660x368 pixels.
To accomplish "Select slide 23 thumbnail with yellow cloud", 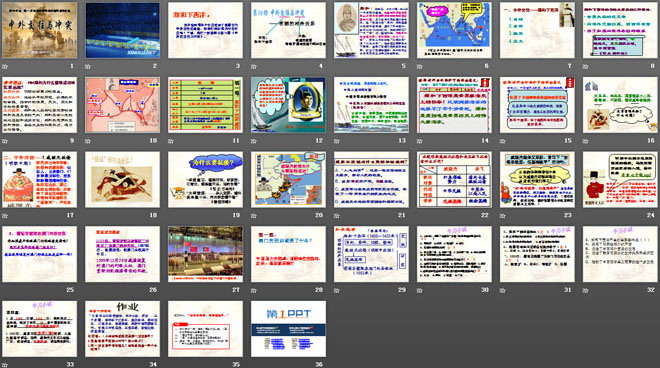I will (537, 179).
